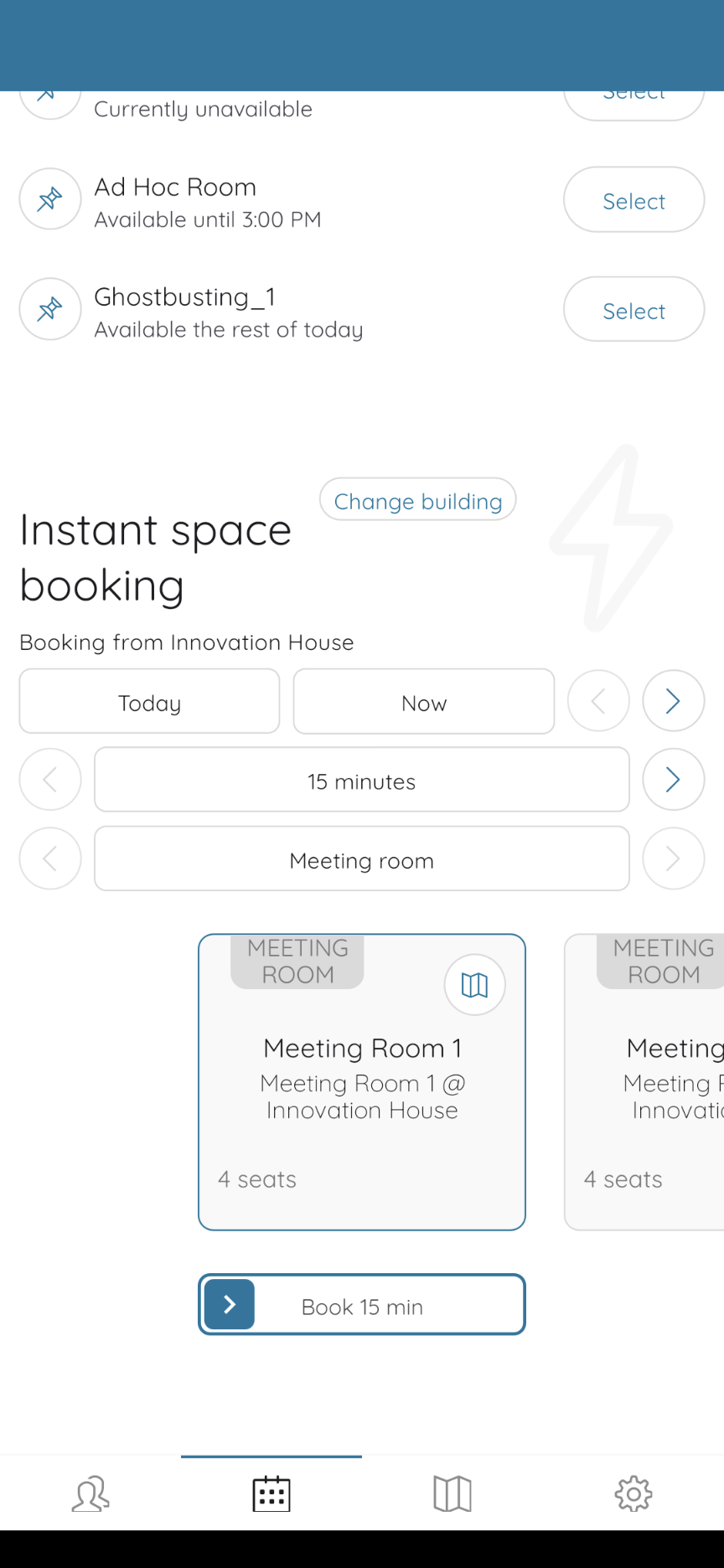Open settings via the gear icon
724x1568 pixels.
[633, 1493]
